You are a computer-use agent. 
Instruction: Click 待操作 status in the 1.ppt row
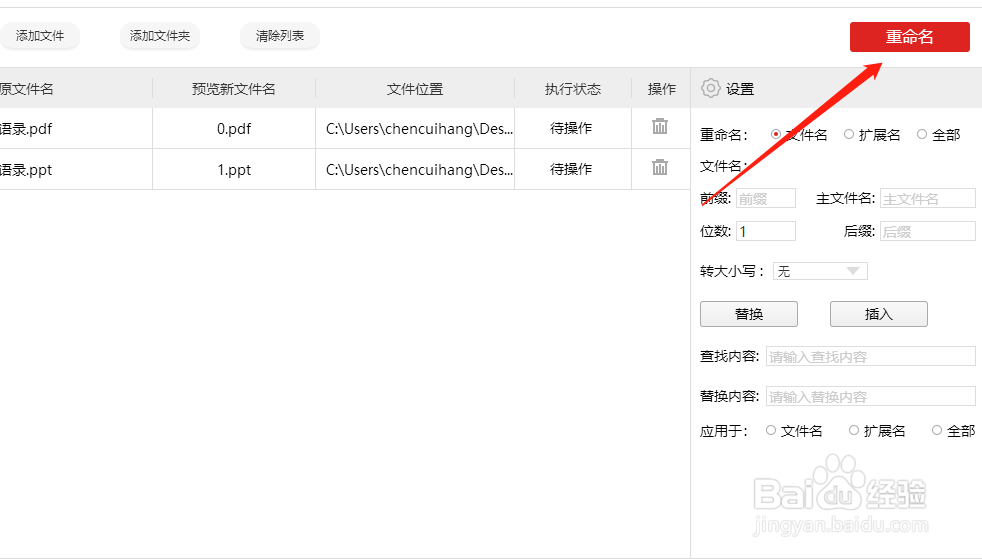pos(571,168)
